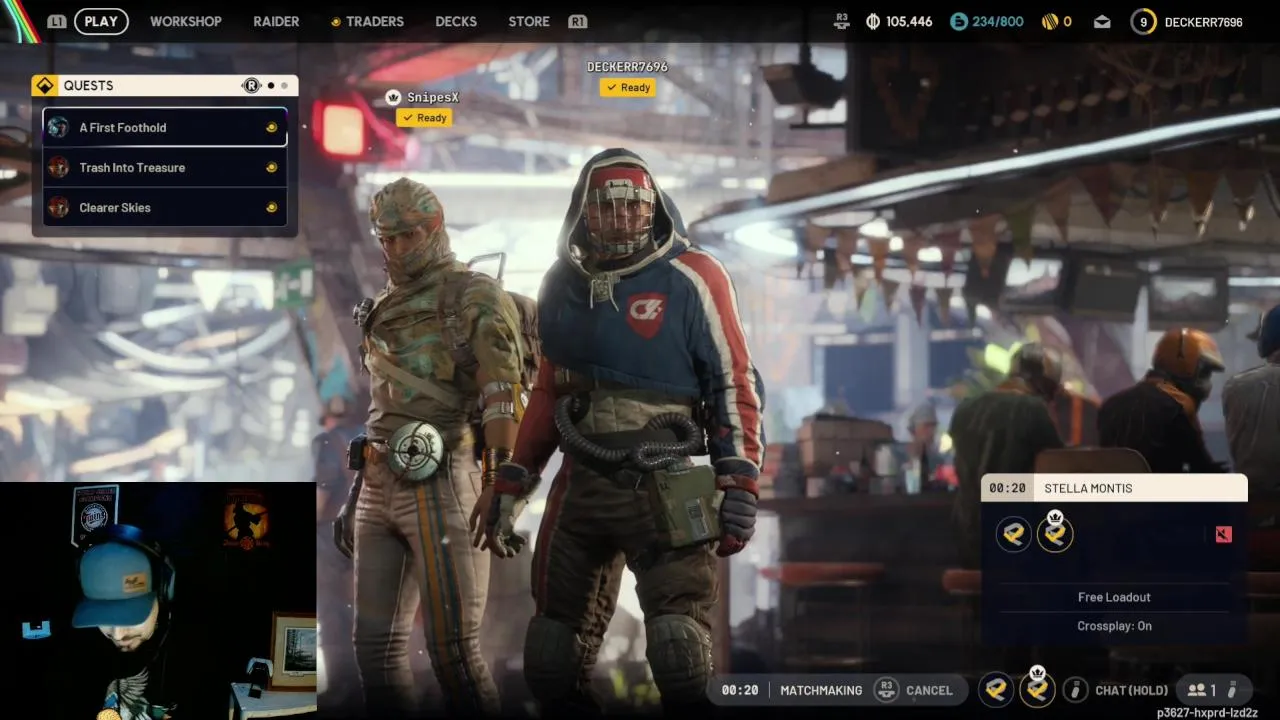Click the Trash Into Treasure portrait icon
Viewport: 1280px width, 720px height.
pos(58,167)
